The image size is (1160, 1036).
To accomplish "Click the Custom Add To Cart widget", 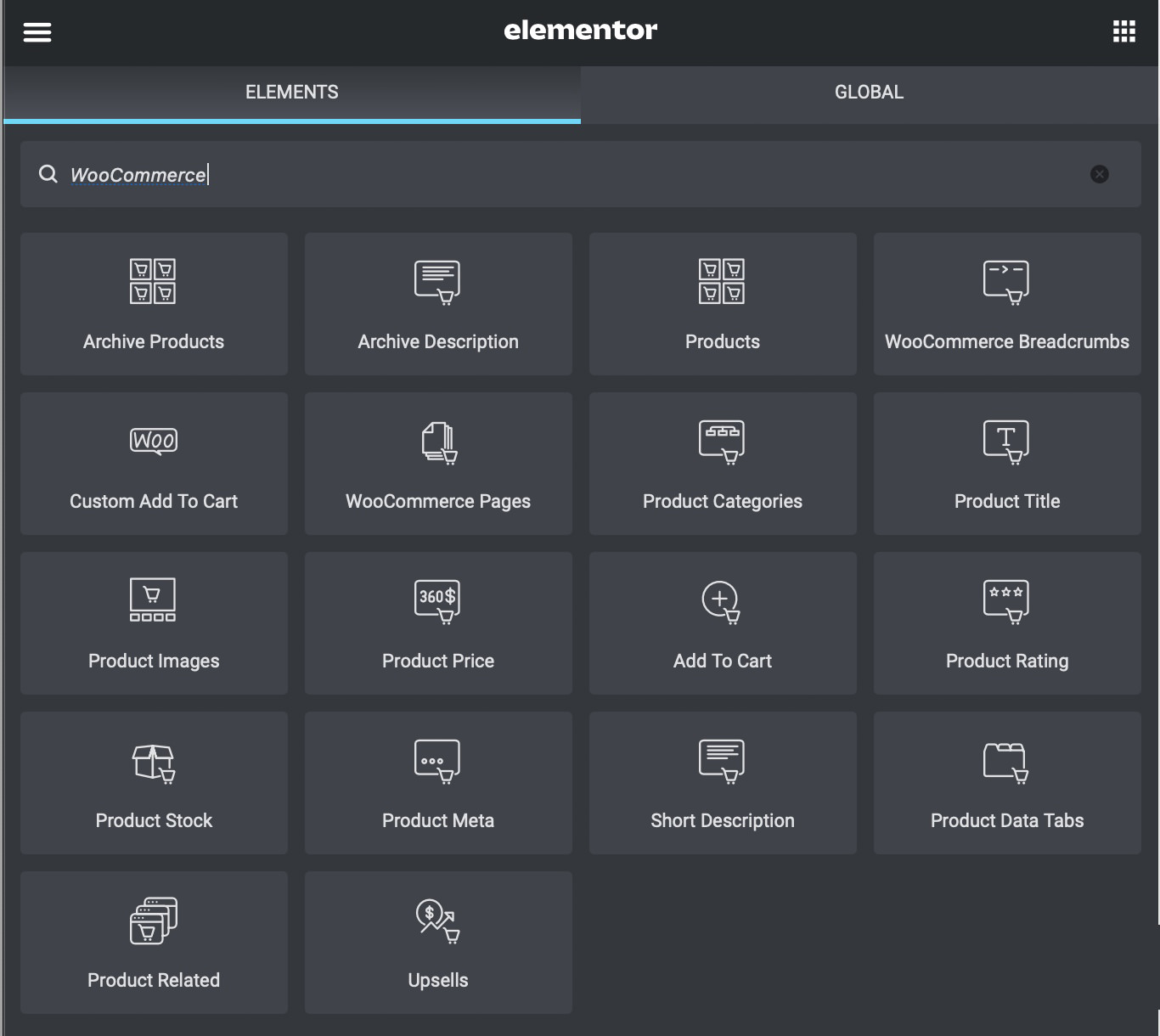I will (154, 464).
